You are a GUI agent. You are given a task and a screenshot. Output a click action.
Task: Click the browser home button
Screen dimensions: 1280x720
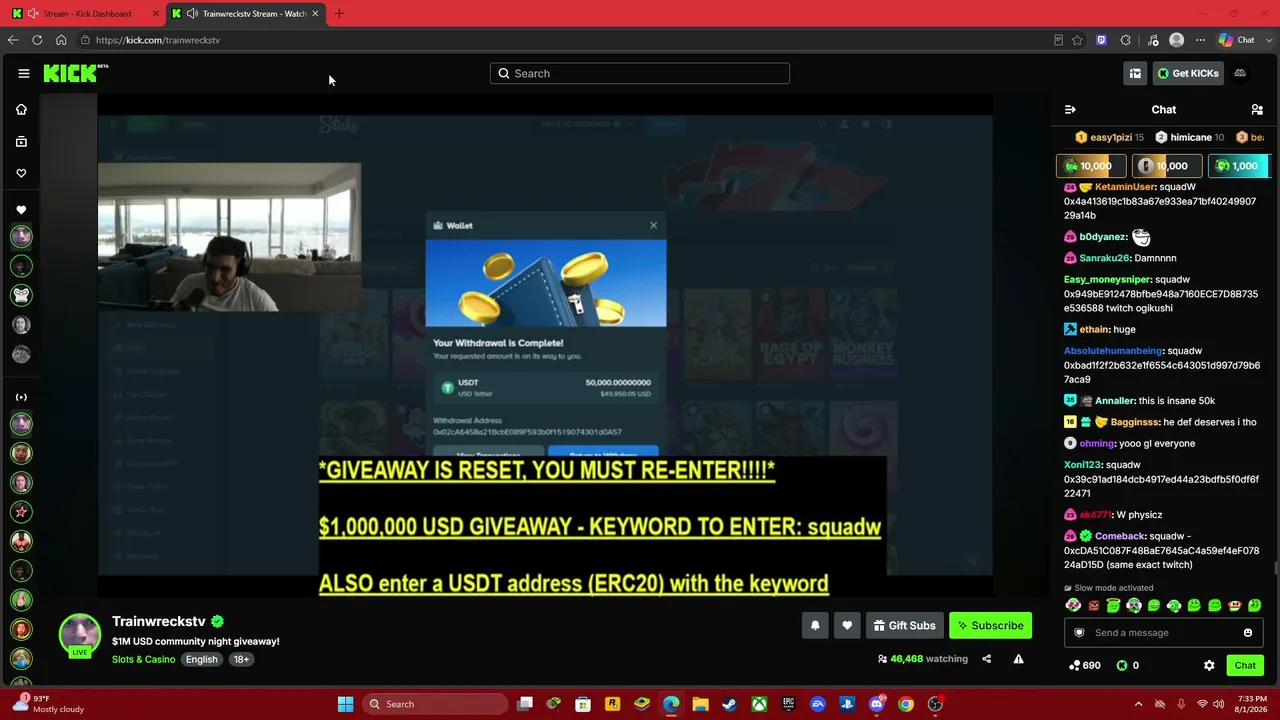pos(61,40)
